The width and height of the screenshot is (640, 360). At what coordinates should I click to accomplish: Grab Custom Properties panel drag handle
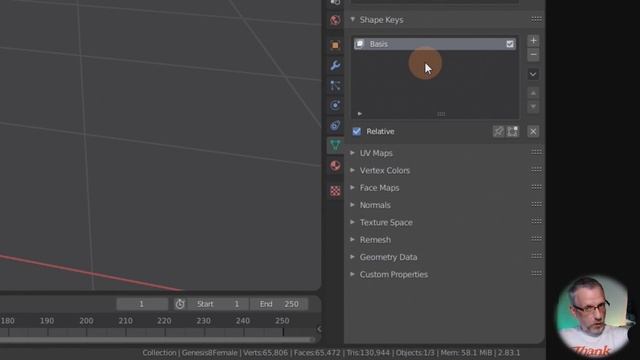[x=536, y=273]
